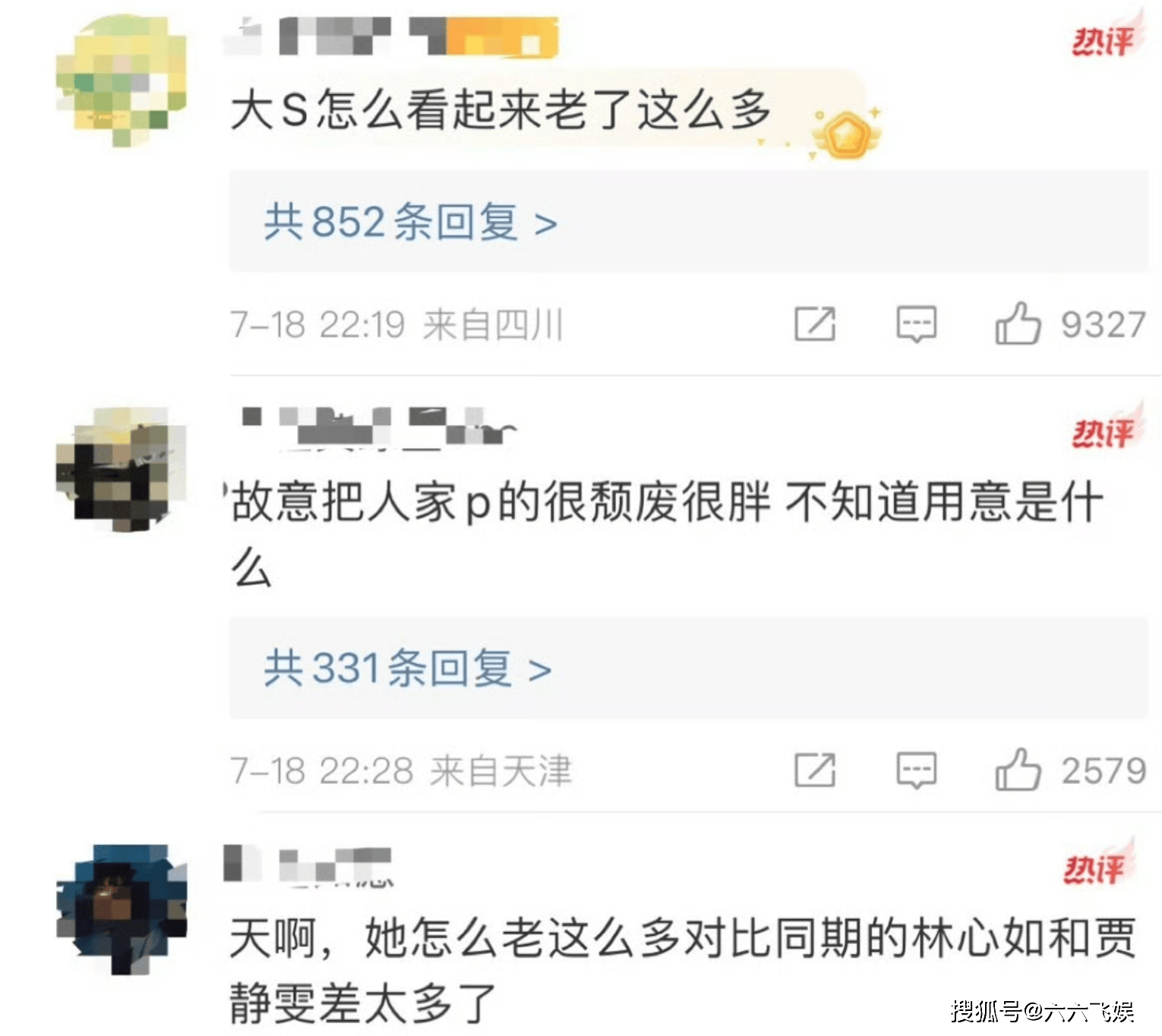1162x1036 pixels.
Task: Expand 共852条回复 replies
Action: pyautogui.click(x=410, y=222)
